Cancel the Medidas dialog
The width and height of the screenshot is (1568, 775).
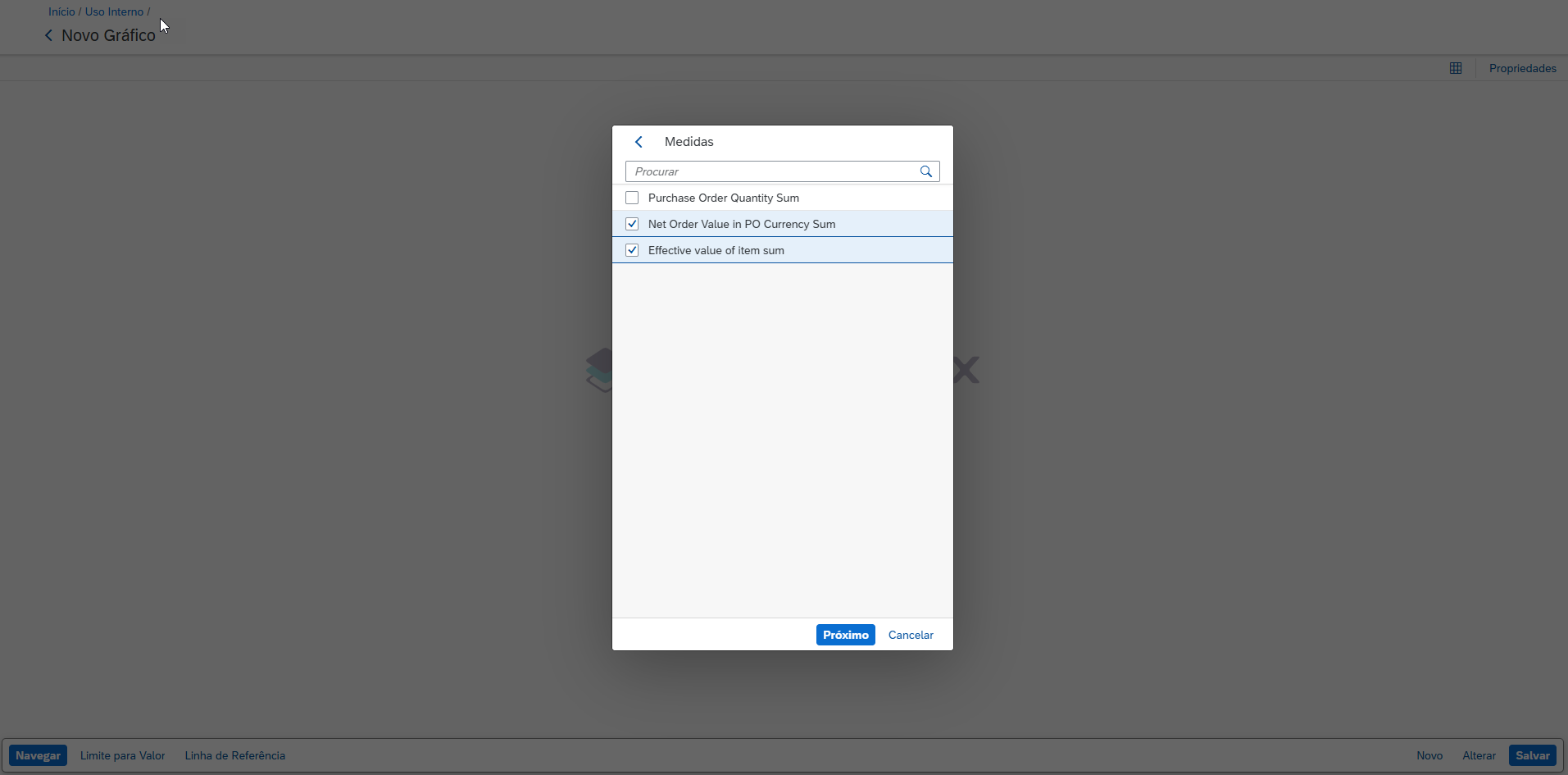910,635
